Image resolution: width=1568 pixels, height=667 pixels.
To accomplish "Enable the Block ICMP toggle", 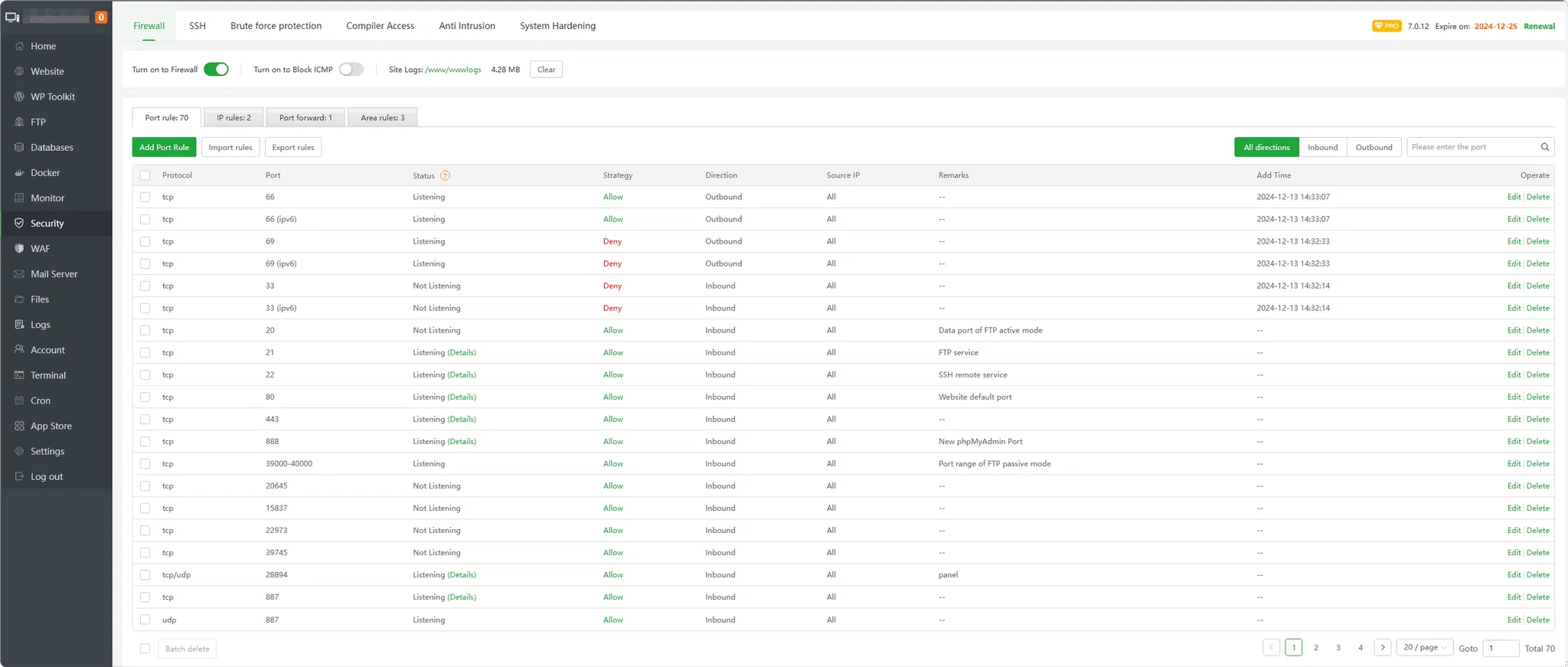I will (x=351, y=70).
